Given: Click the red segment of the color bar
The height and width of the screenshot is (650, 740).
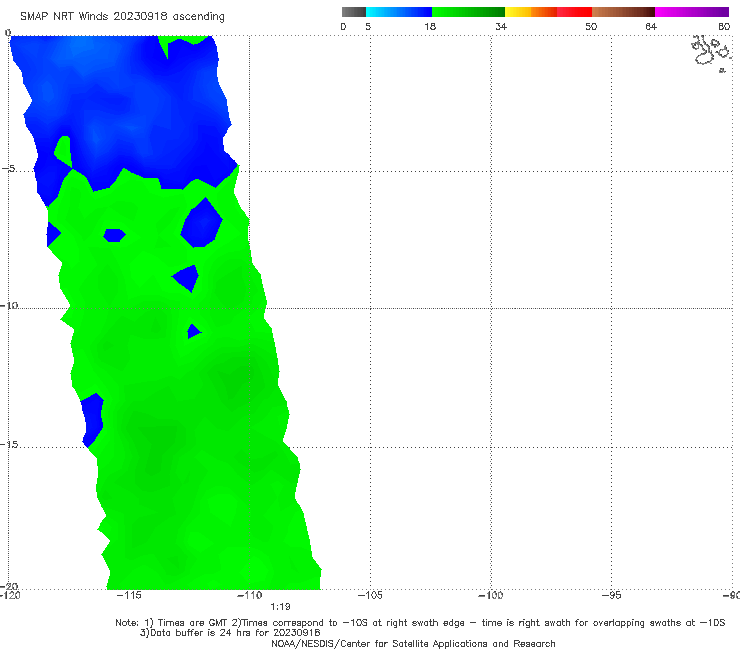Looking at the screenshot, I should pyautogui.click(x=574, y=12).
